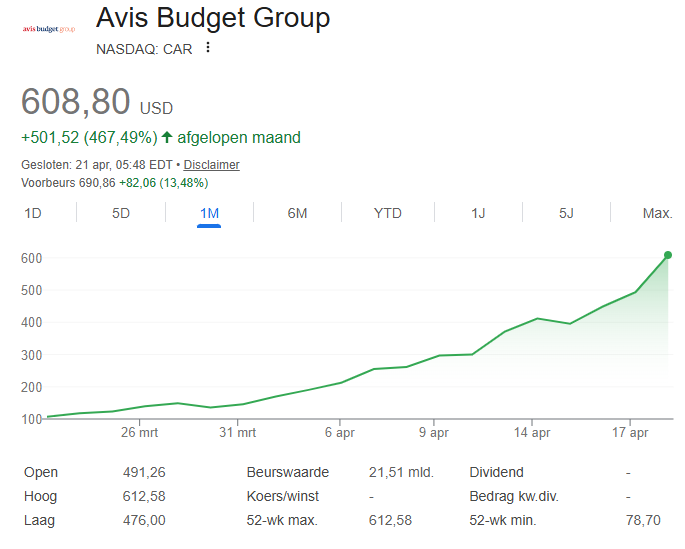The width and height of the screenshot is (685, 549).
Task: Click the NASDAQ: CAR ticker text
Action: pyautogui.click(x=144, y=49)
